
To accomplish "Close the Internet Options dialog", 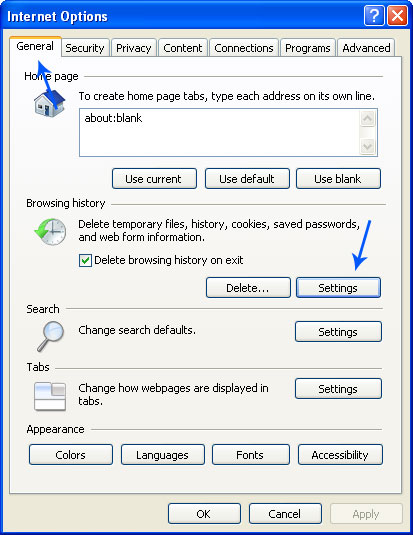I will pyautogui.click(x=397, y=16).
